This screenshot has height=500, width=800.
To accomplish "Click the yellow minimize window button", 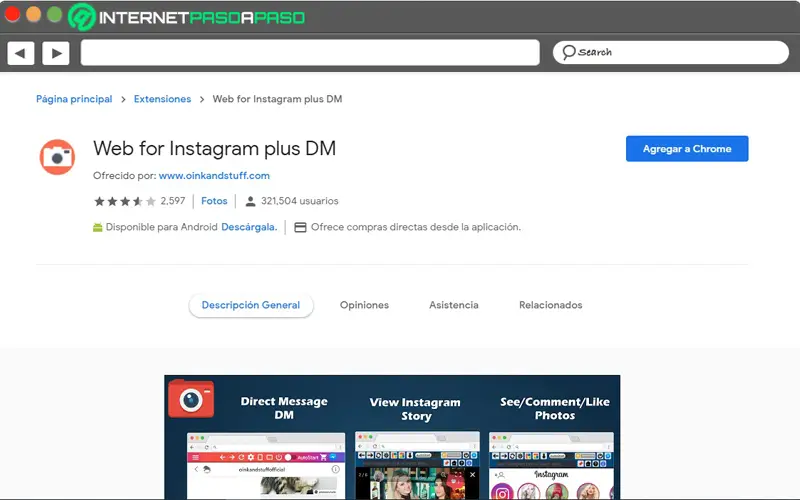I will pyautogui.click(x=33, y=14).
